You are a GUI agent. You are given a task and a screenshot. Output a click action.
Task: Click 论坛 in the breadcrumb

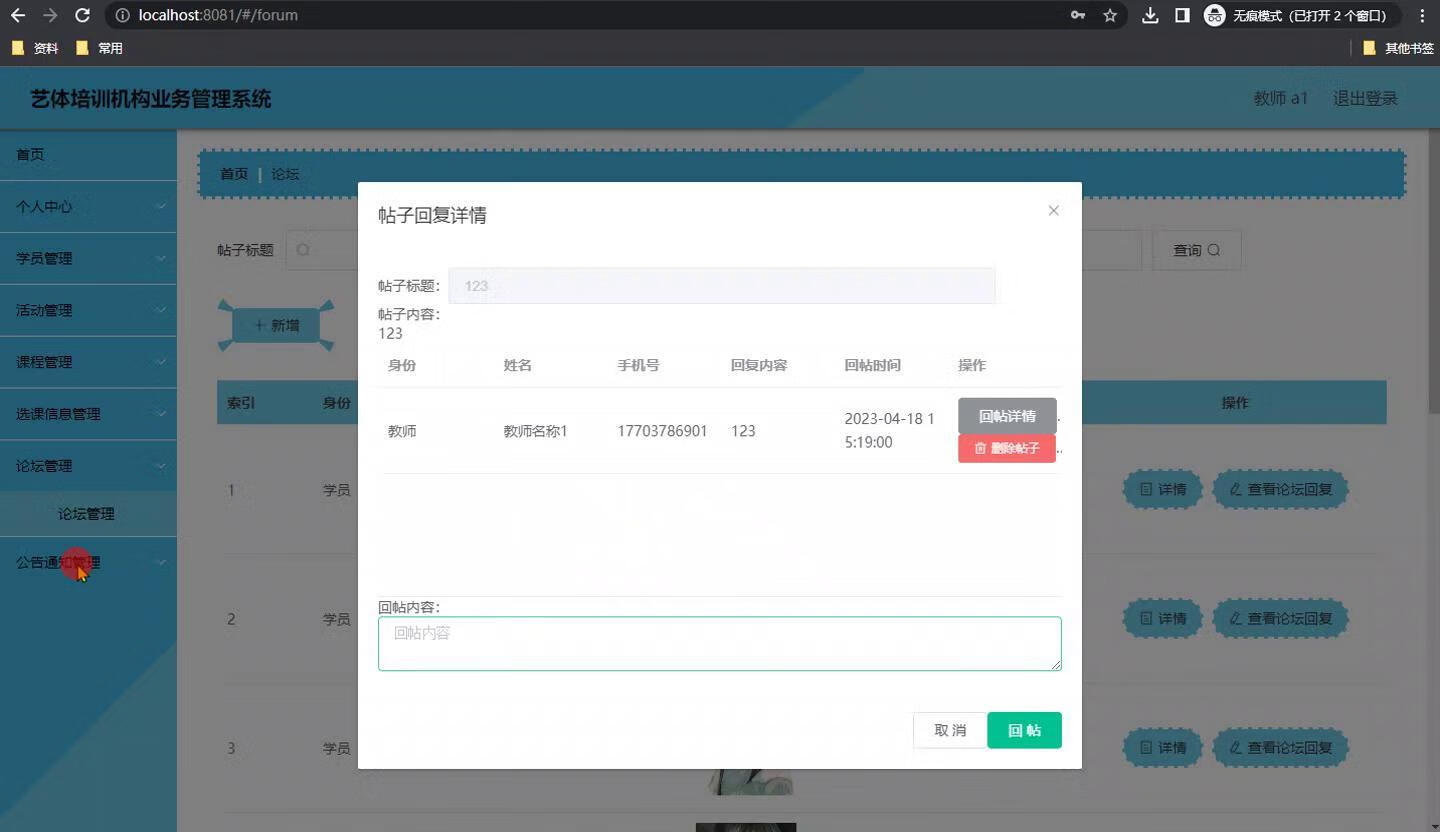tap(285, 174)
